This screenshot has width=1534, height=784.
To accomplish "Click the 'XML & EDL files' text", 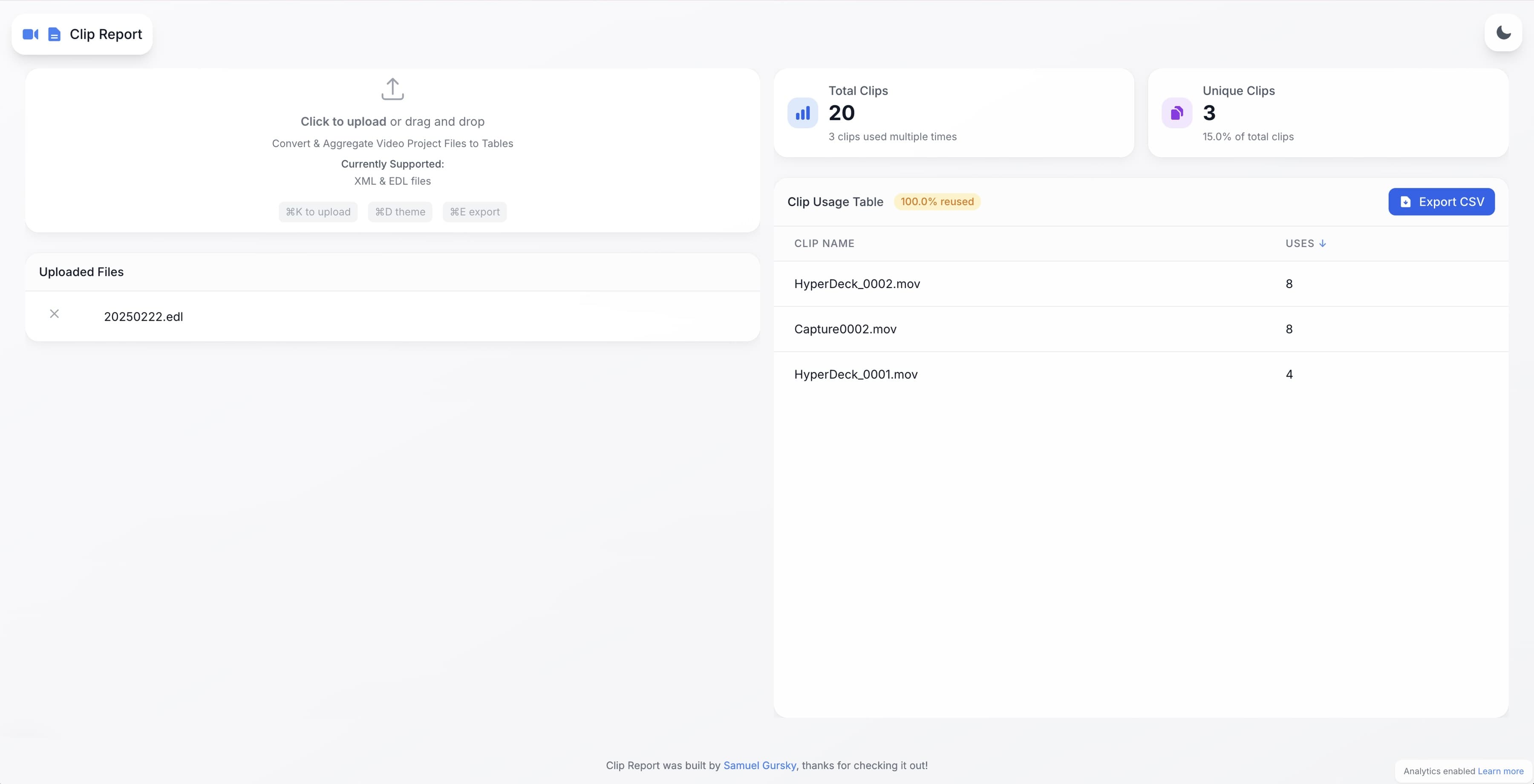I will tap(392, 181).
